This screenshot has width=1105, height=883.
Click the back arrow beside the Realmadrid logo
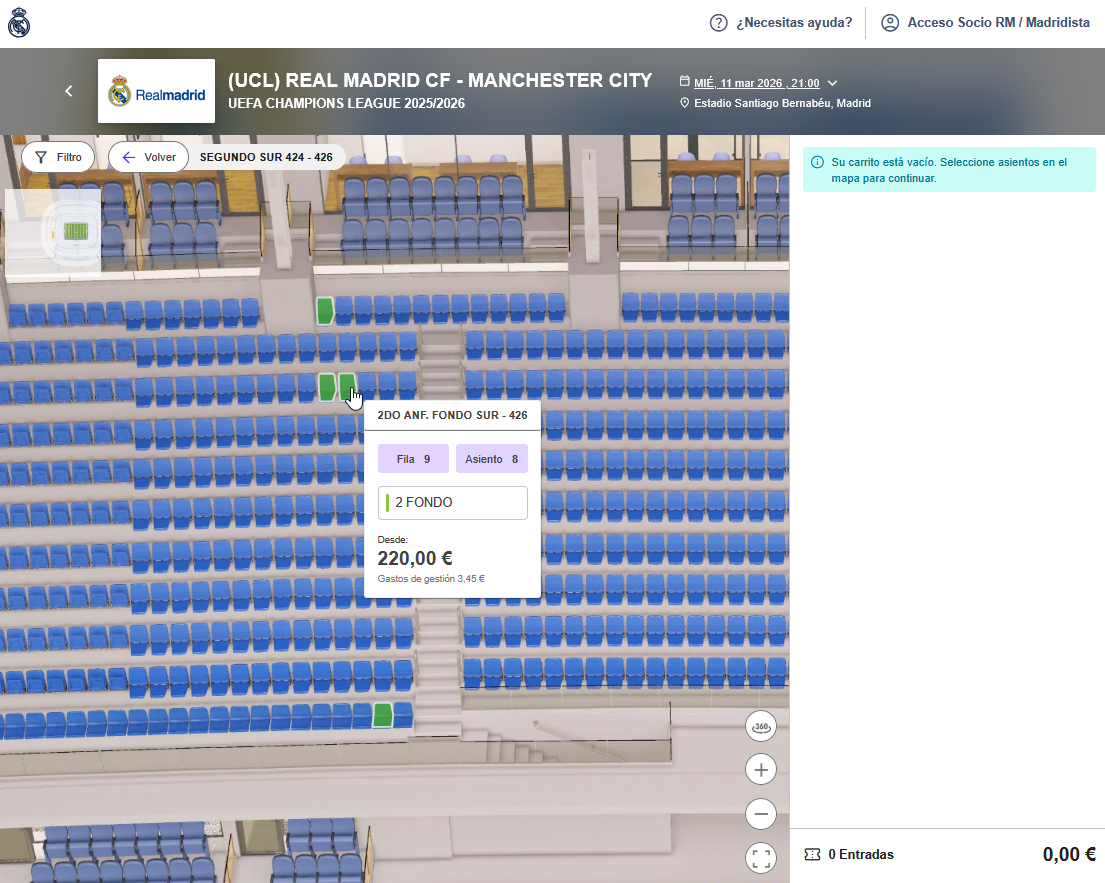coord(69,91)
